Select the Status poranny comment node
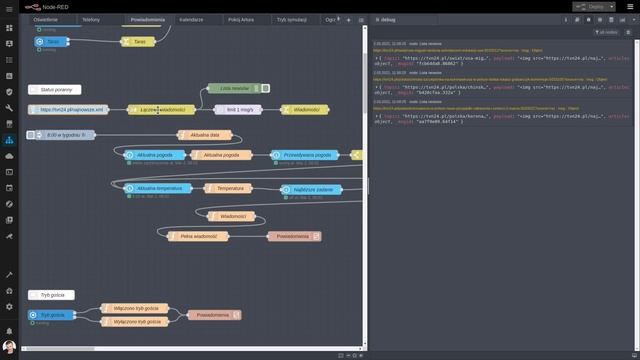 tap(55, 90)
